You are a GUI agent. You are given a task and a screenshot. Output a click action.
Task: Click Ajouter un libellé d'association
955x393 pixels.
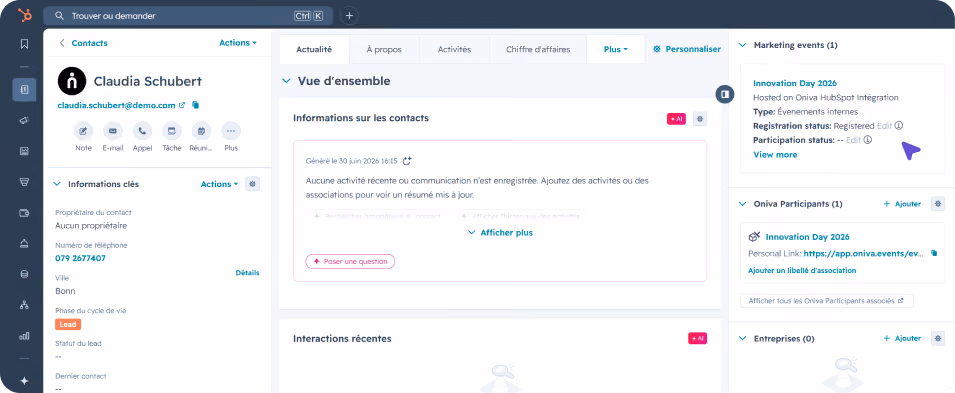tap(802, 271)
